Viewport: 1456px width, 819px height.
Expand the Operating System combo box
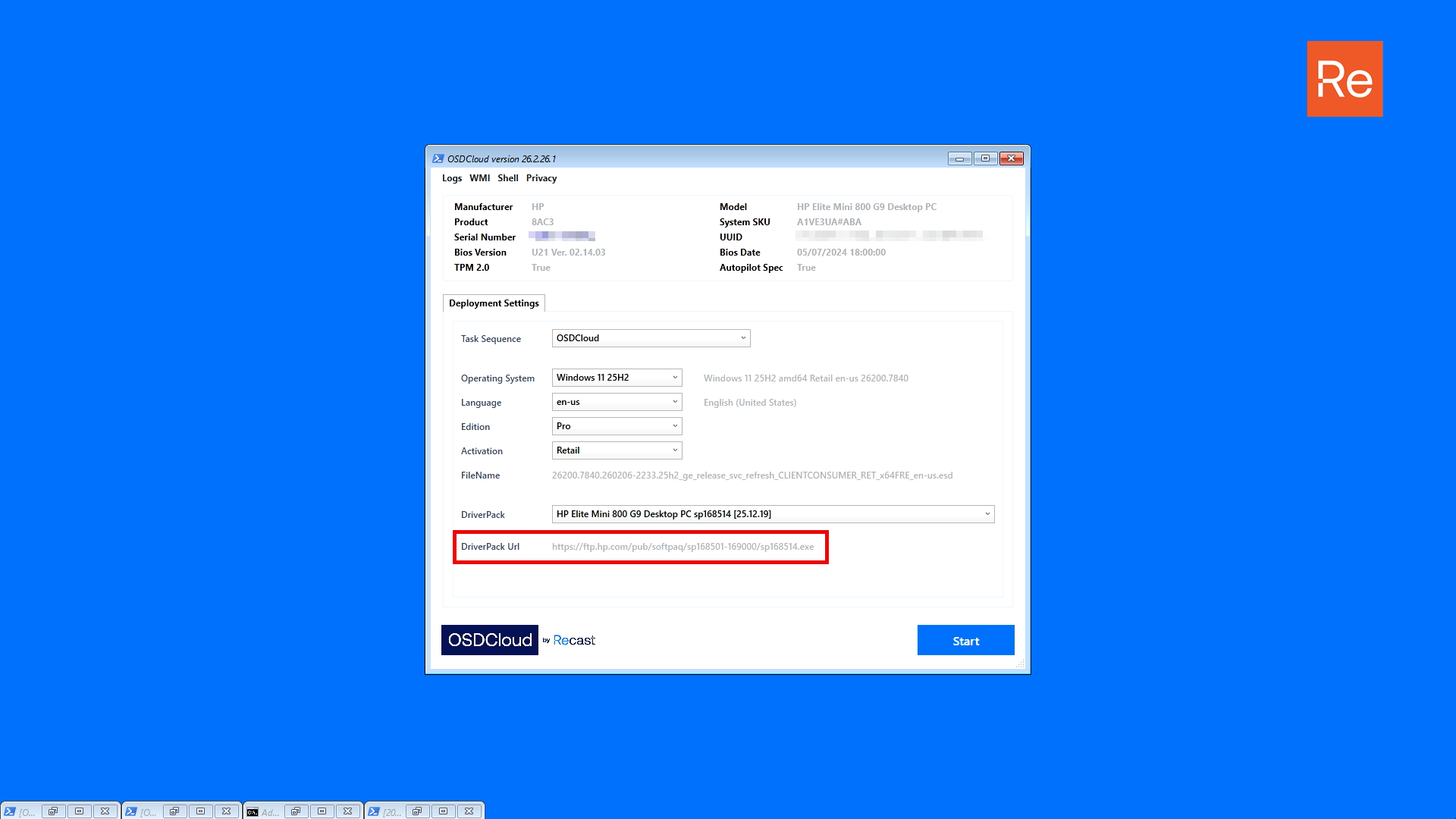[617, 378]
